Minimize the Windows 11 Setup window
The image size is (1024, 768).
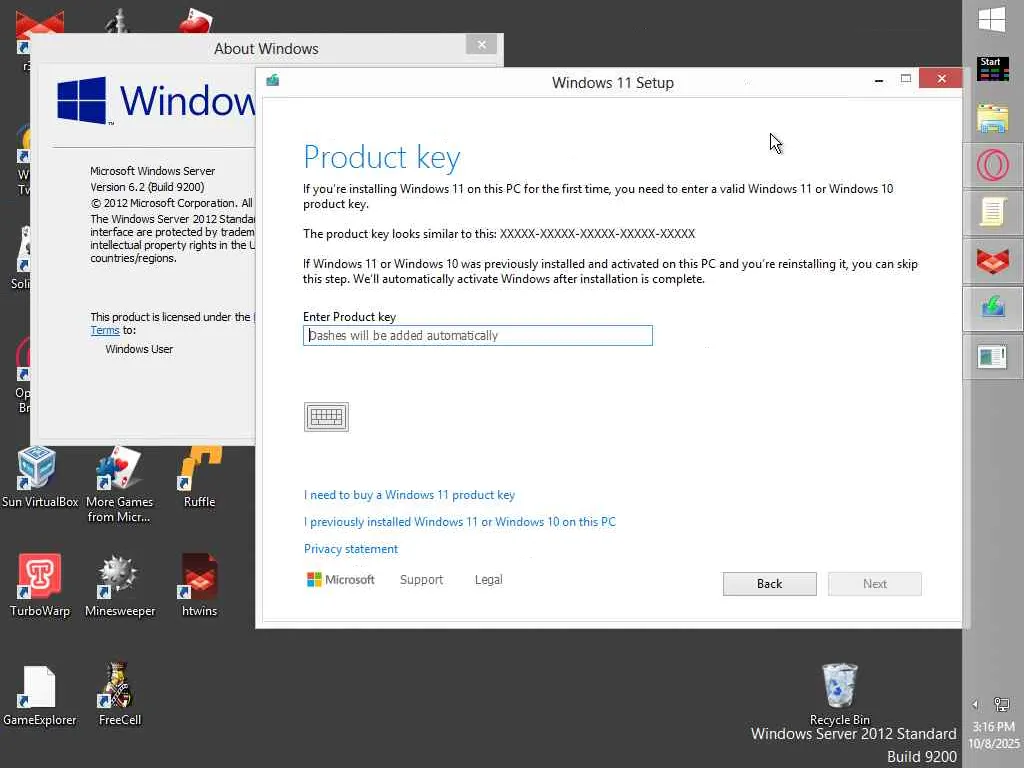coord(879,80)
